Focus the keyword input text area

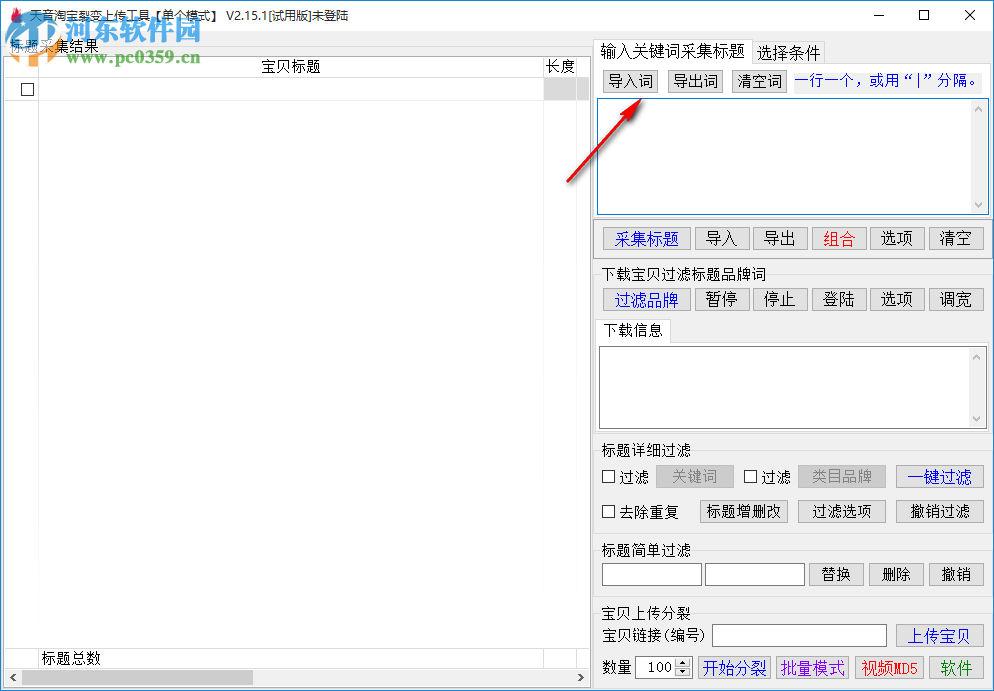(785, 157)
